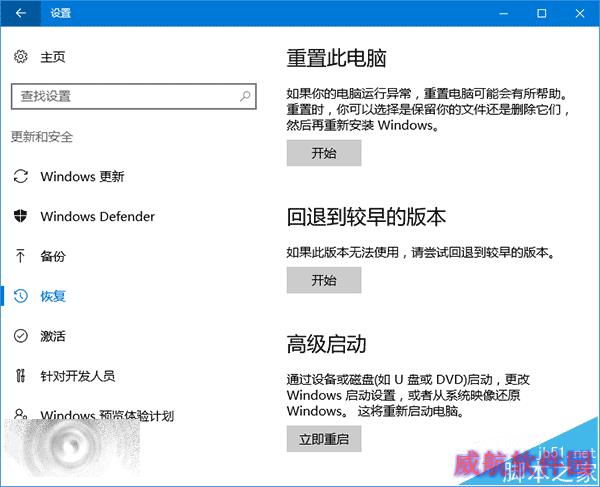The height and width of the screenshot is (487, 600).
Task: Click the back arrow in title bar
Action: 20,13
